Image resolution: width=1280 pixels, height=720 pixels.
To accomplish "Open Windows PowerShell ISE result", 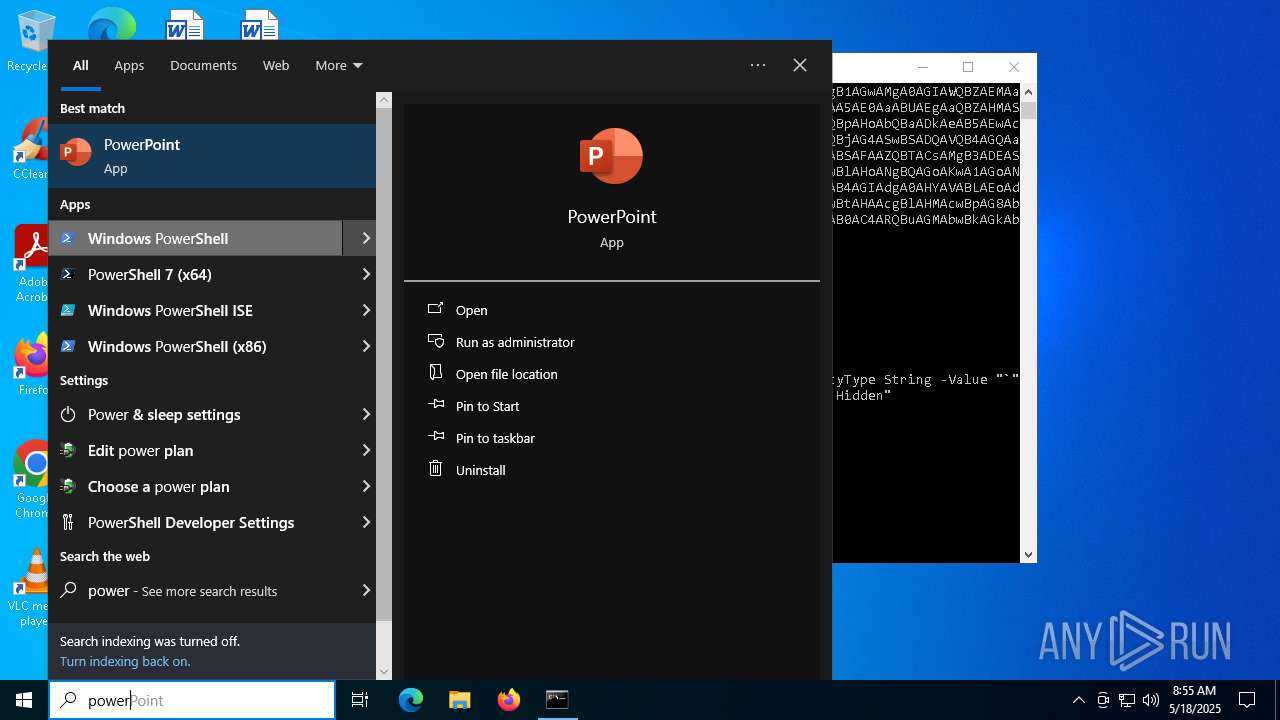I will click(x=195, y=310).
